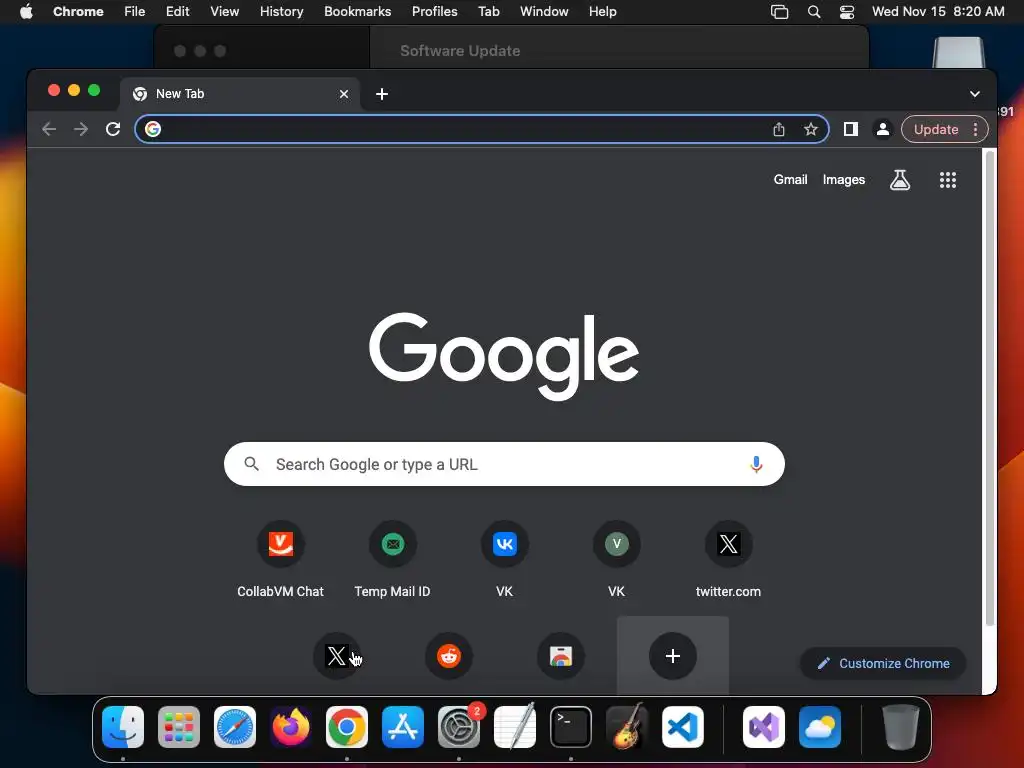Open the Chrome profile avatar
The image size is (1024, 768).
pyautogui.click(x=882, y=129)
